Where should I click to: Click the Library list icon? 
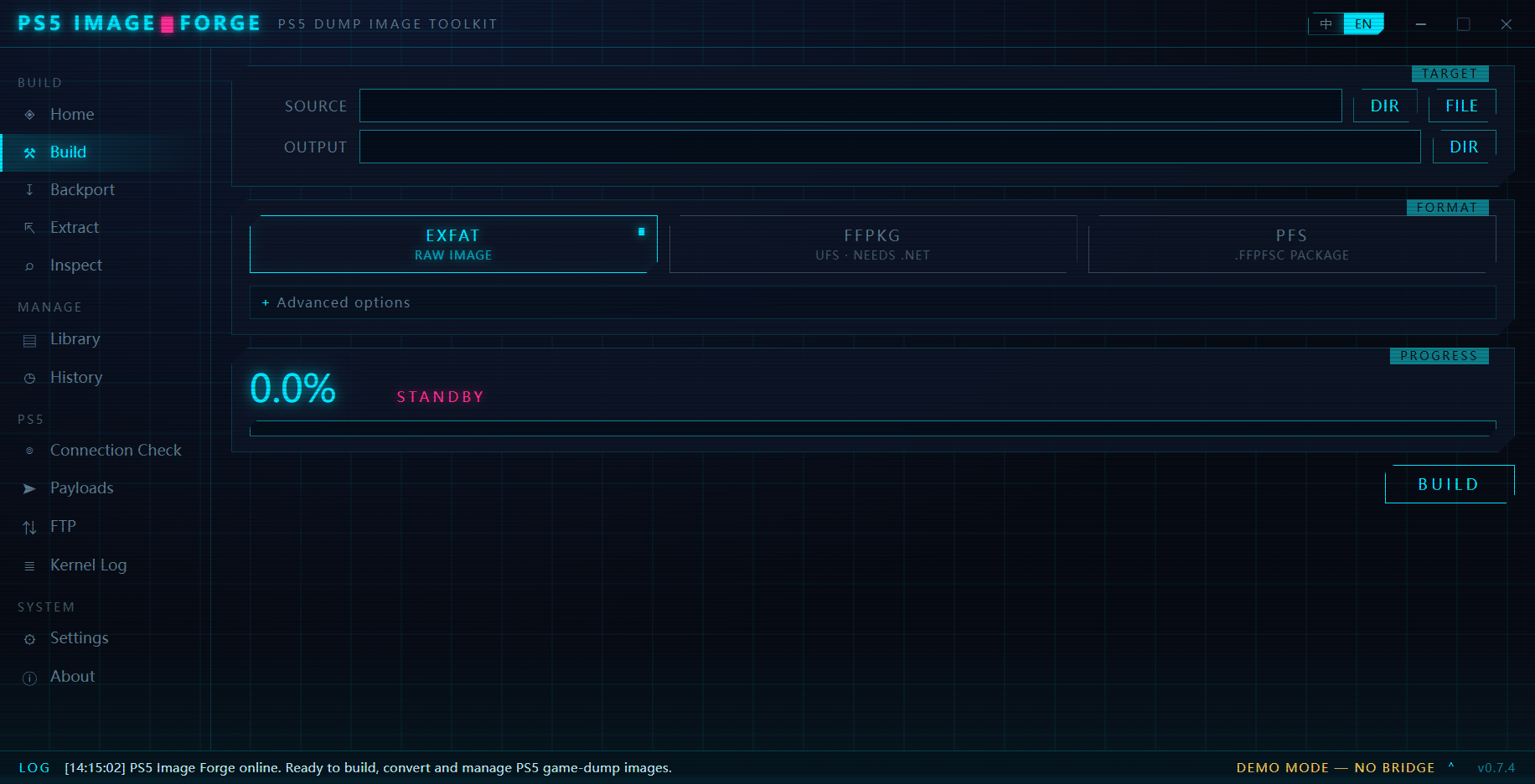pyautogui.click(x=29, y=340)
